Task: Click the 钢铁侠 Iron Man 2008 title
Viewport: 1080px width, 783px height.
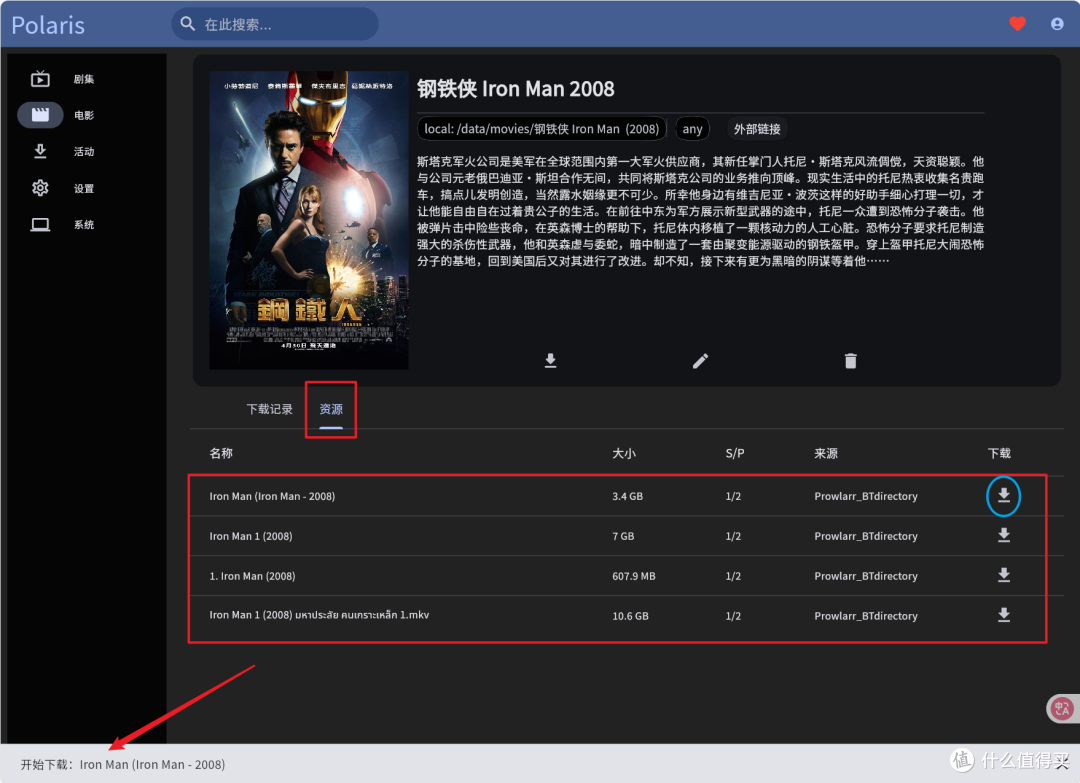Action: click(x=515, y=89)
